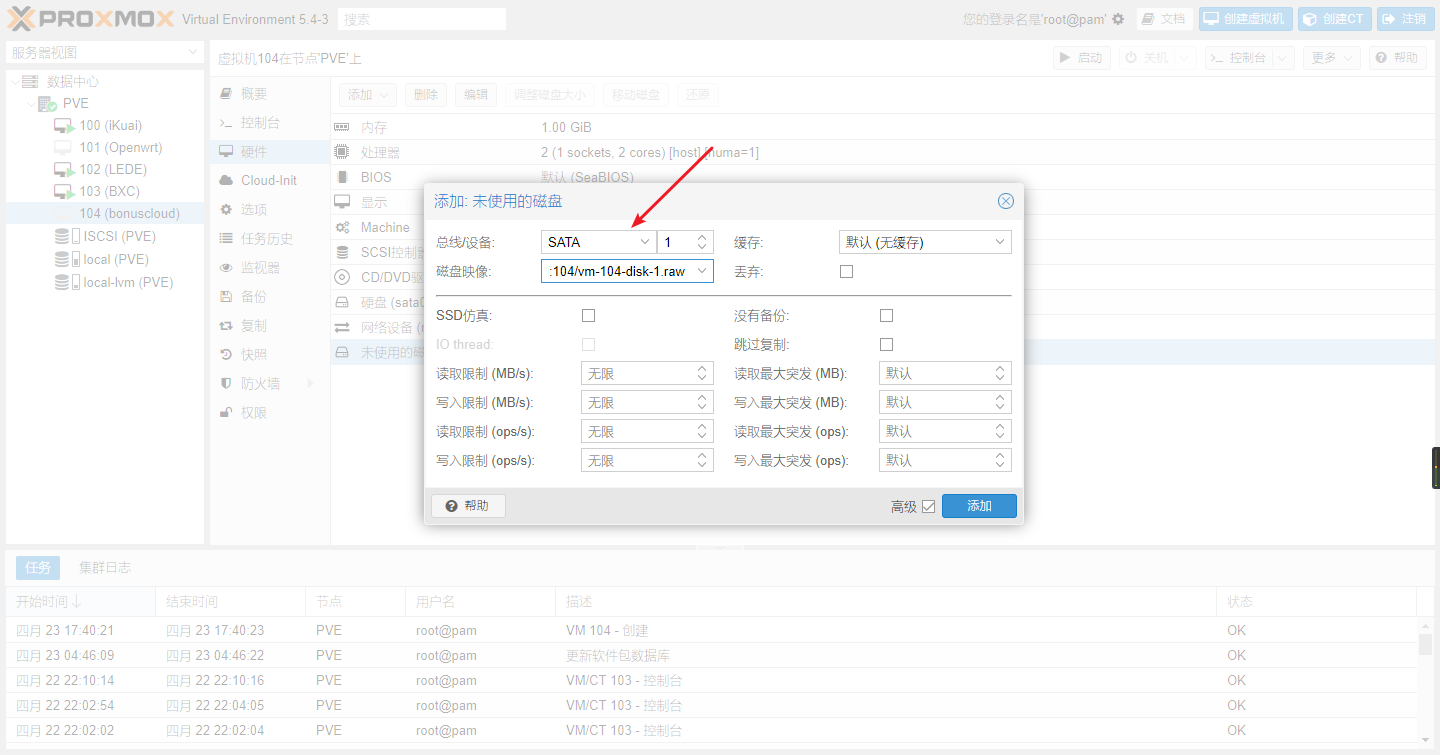This screenshot has height=755, width=1440.
Task: Click the BIOS chip icon
Action: (342, 177)
